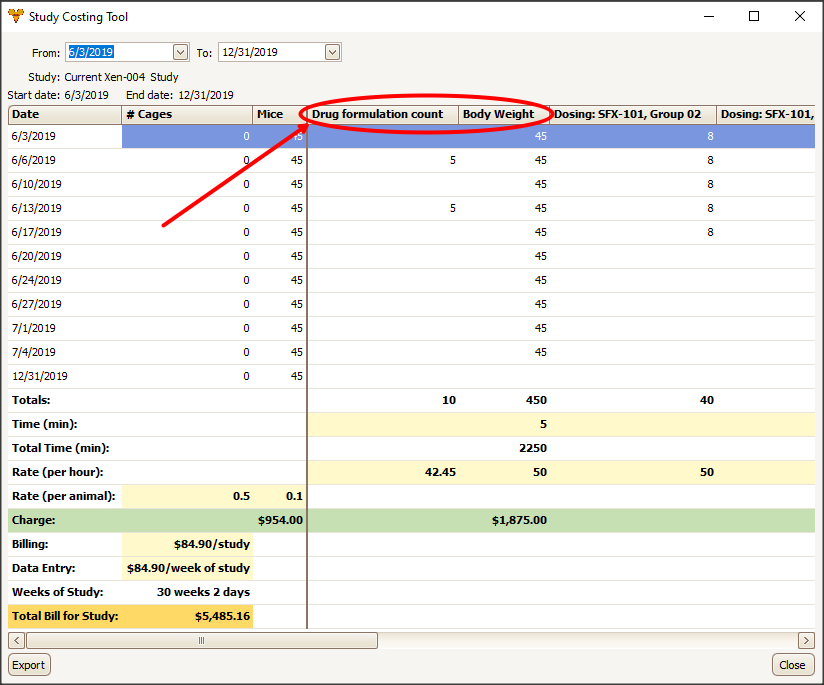
Task: Click the Weeks of Study label
Action: [58, 592]
